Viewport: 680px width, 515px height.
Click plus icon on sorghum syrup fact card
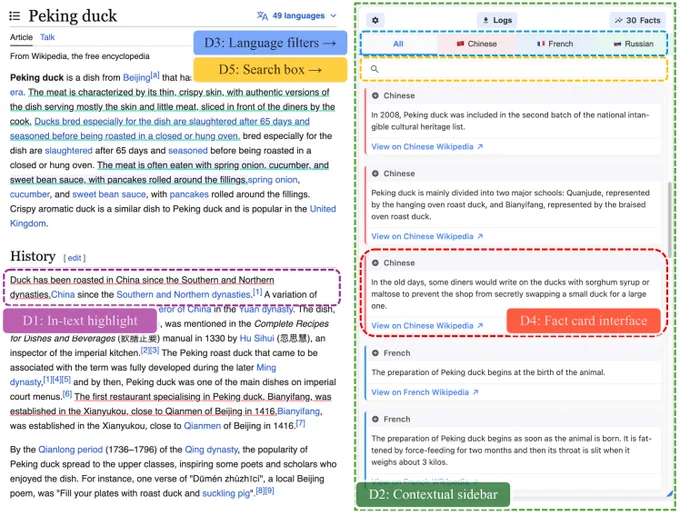375,263
